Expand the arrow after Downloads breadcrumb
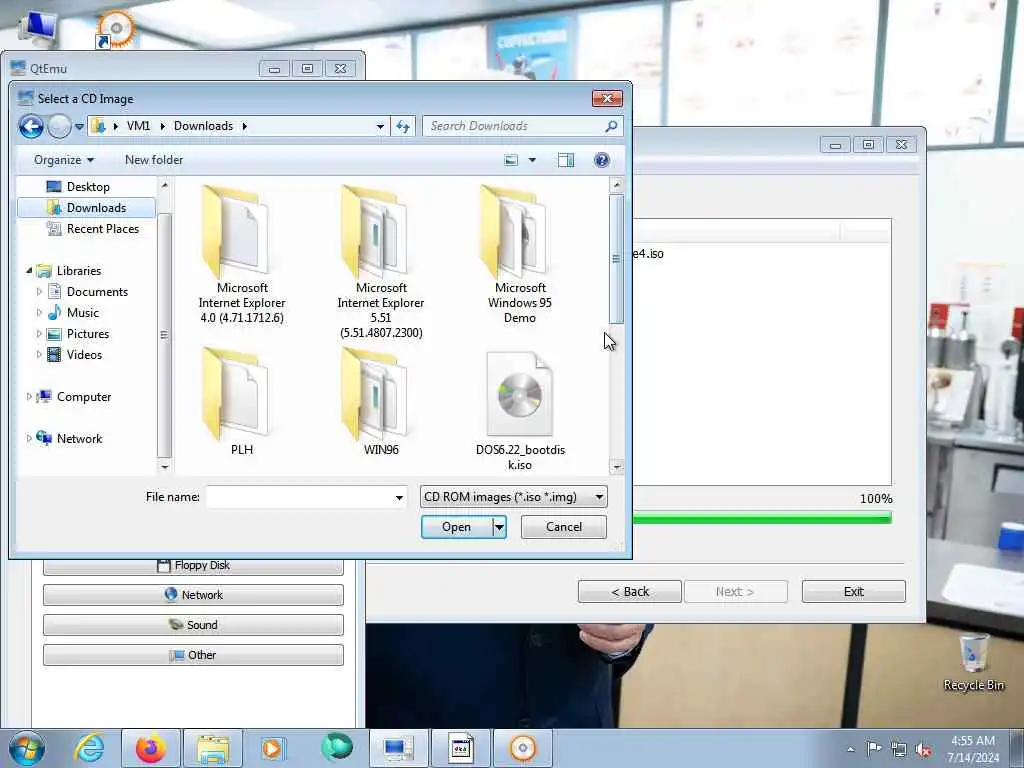The image size is (1024, 768). [x=245, y=126]
